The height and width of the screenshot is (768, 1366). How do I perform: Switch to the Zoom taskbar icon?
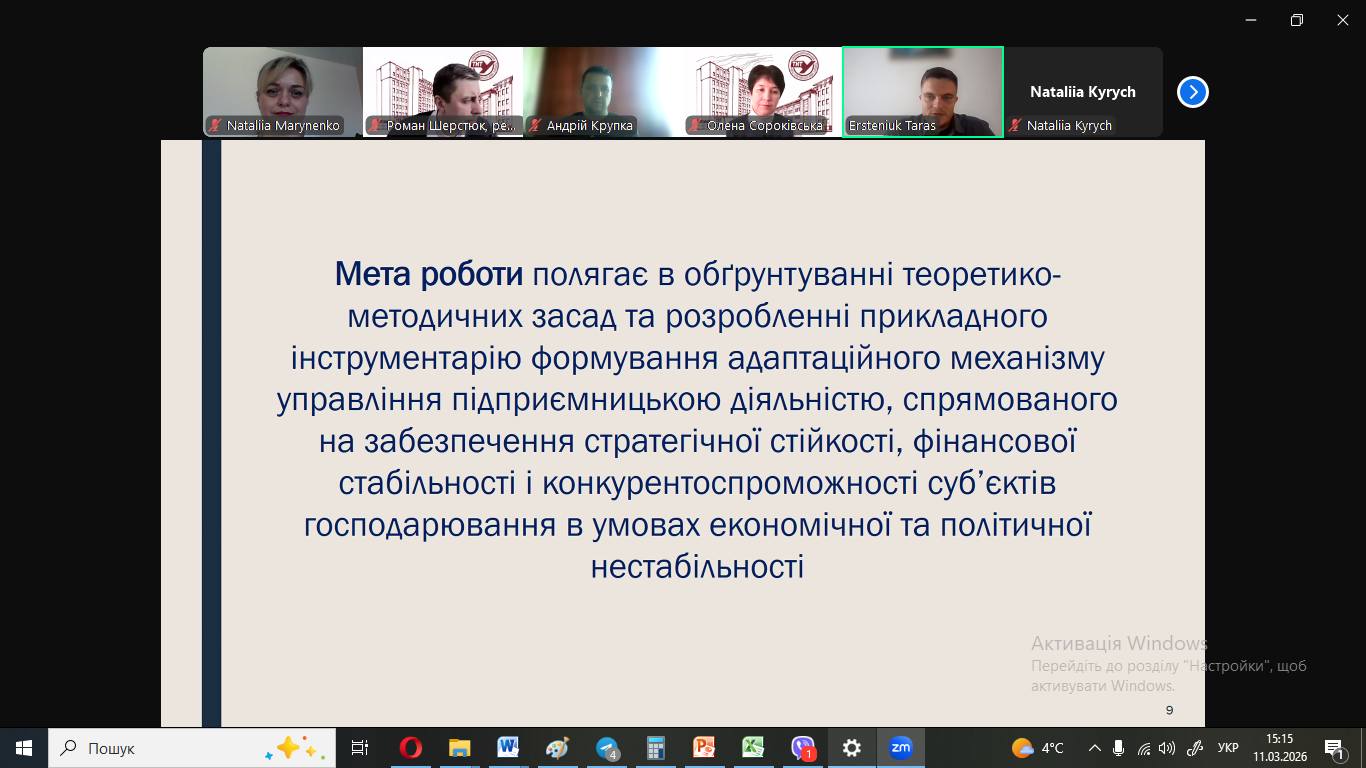[901, 748]
